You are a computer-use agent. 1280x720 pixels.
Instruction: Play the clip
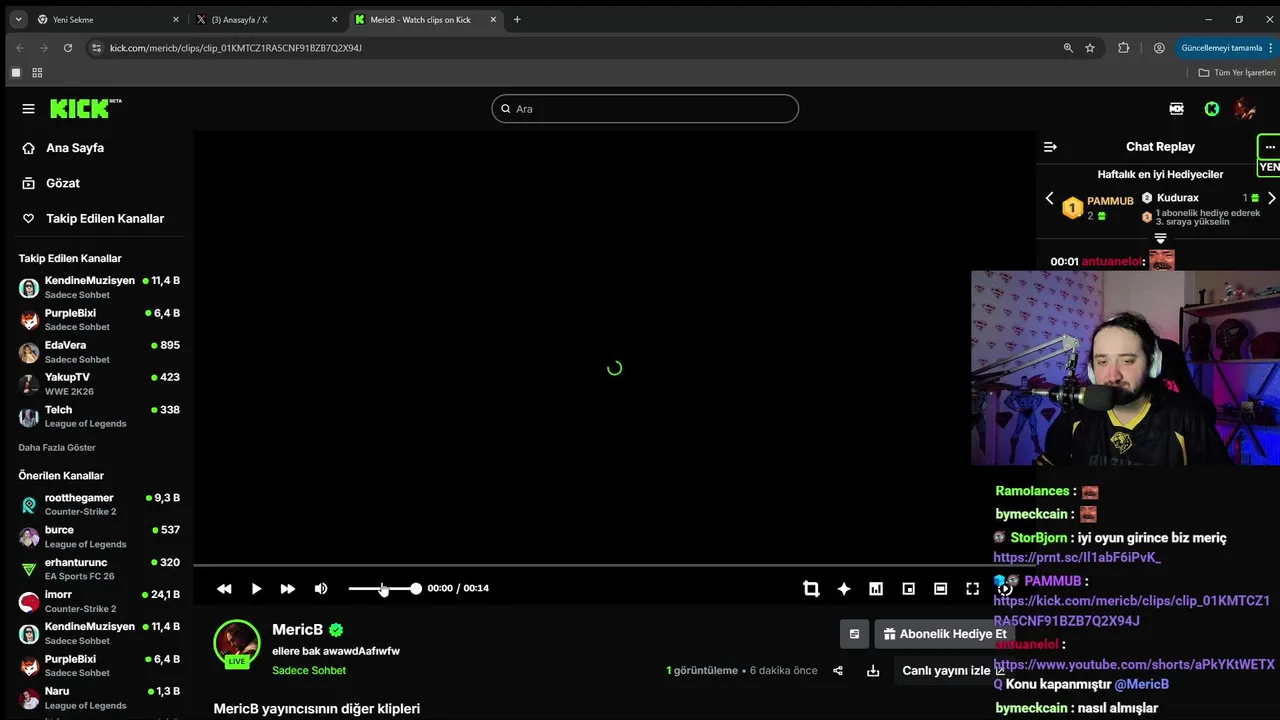coord(256,589)
